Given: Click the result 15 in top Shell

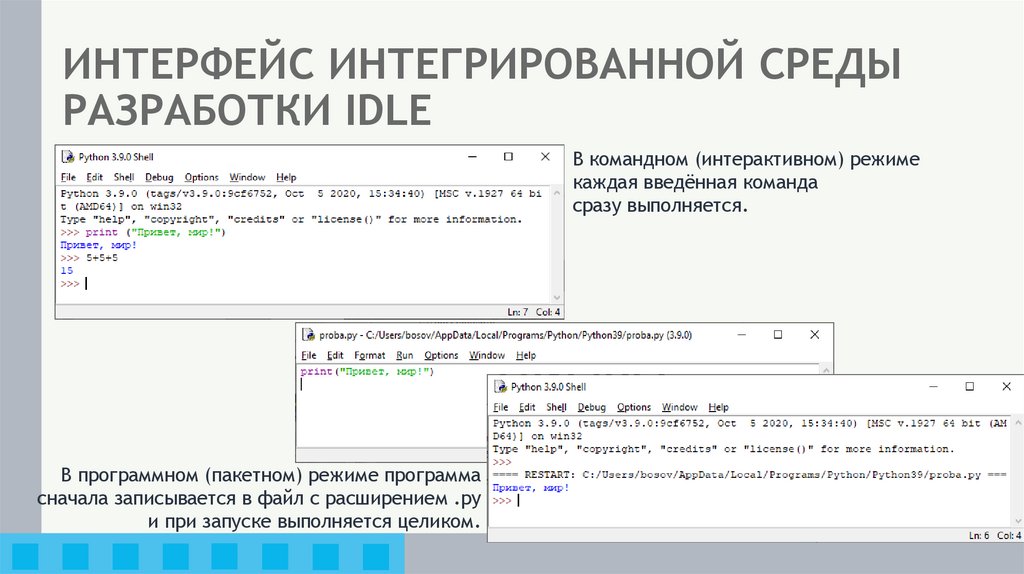Looking at the screenshot, I should tap(67, 270).
